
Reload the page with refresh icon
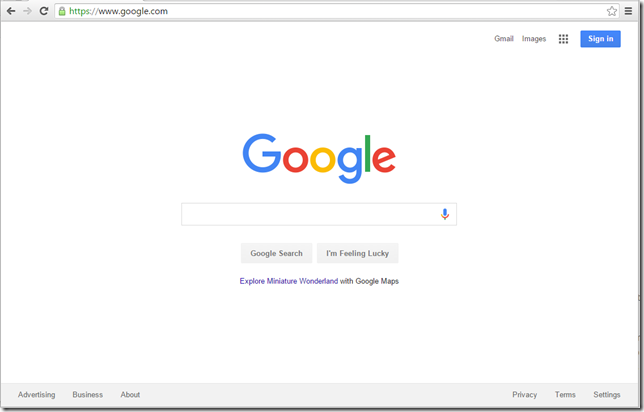click(44, 11)
